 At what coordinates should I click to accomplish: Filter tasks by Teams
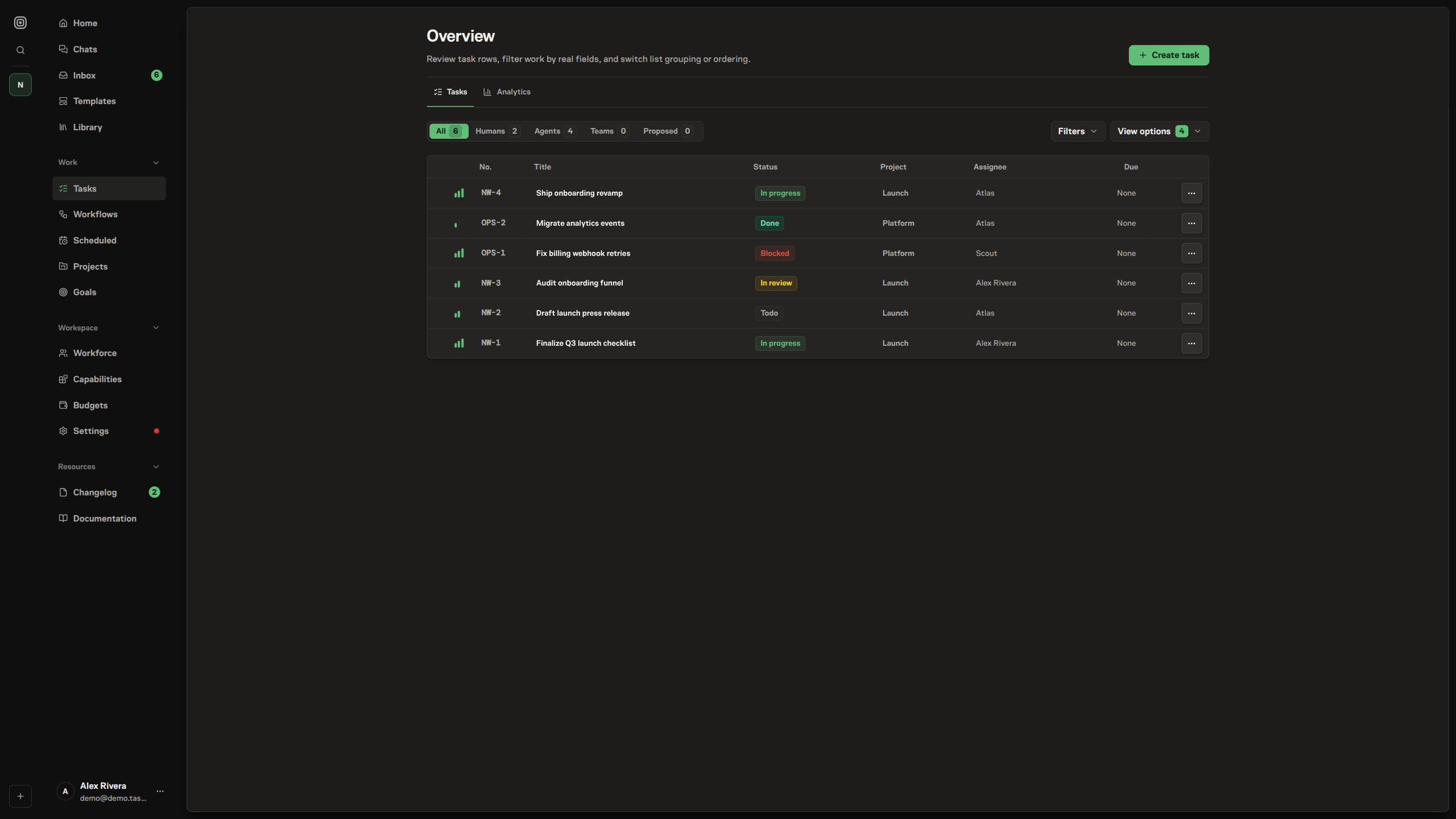tap(609, 131)
